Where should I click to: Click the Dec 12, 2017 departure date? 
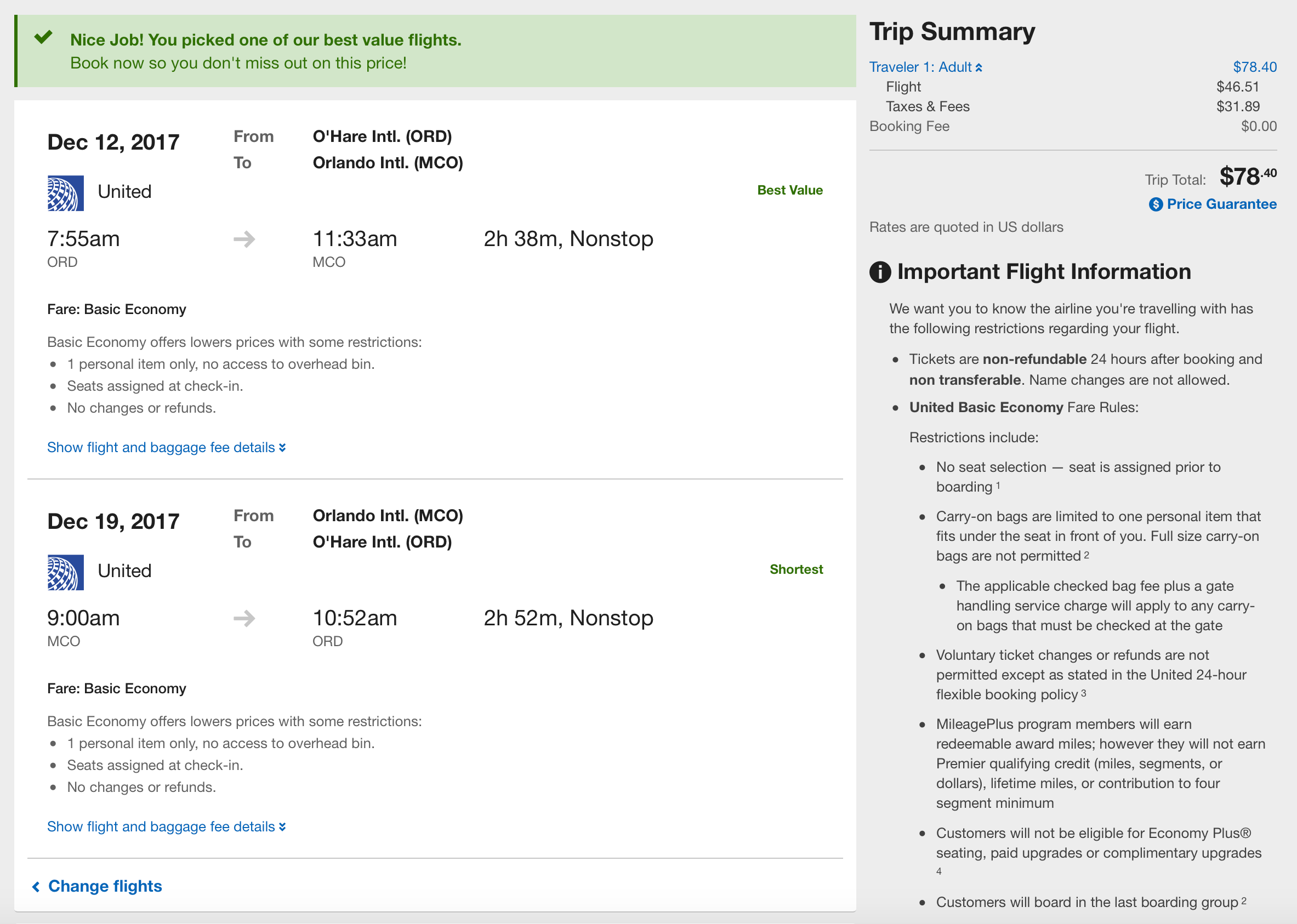[x=113, y=142]
